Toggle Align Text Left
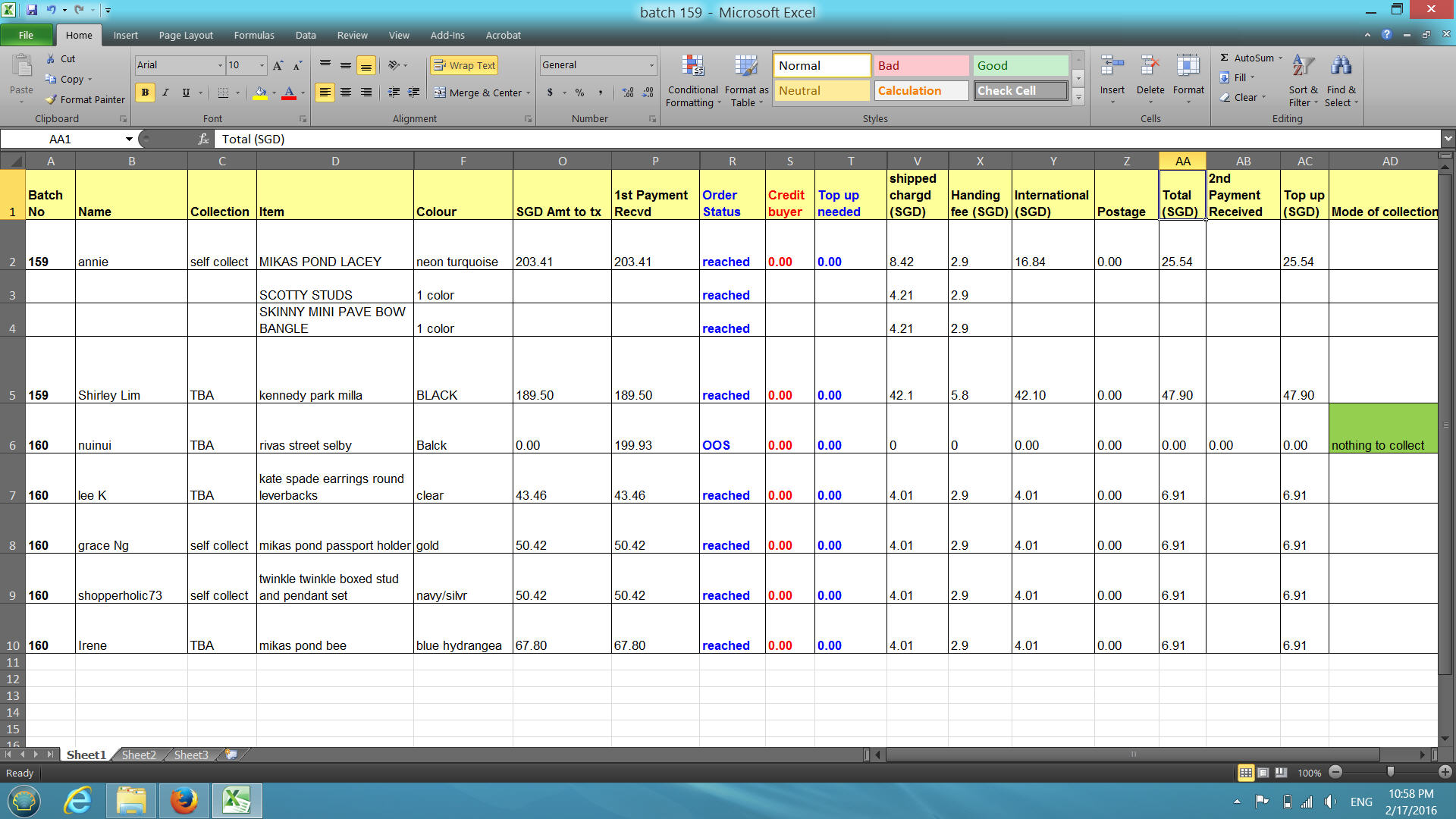Image resolution: width=1456 pixels, height=819 pixels. coord(325,93)
